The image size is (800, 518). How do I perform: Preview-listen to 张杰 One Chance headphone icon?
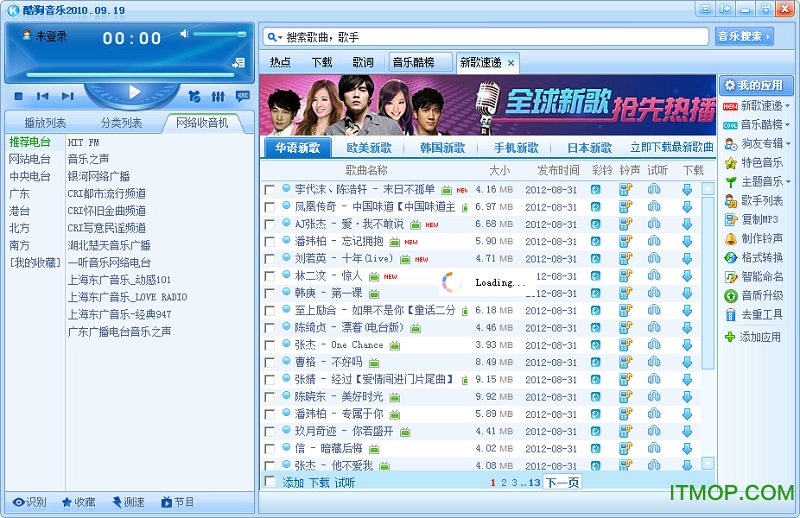[654, 344]
